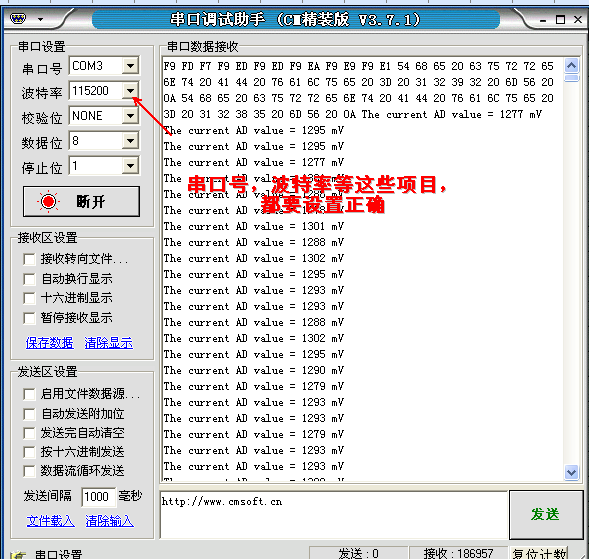Enable 接收转向文件 checkbox
The height and width of the screenshot is (559, 589).
[x=29, y=259]
